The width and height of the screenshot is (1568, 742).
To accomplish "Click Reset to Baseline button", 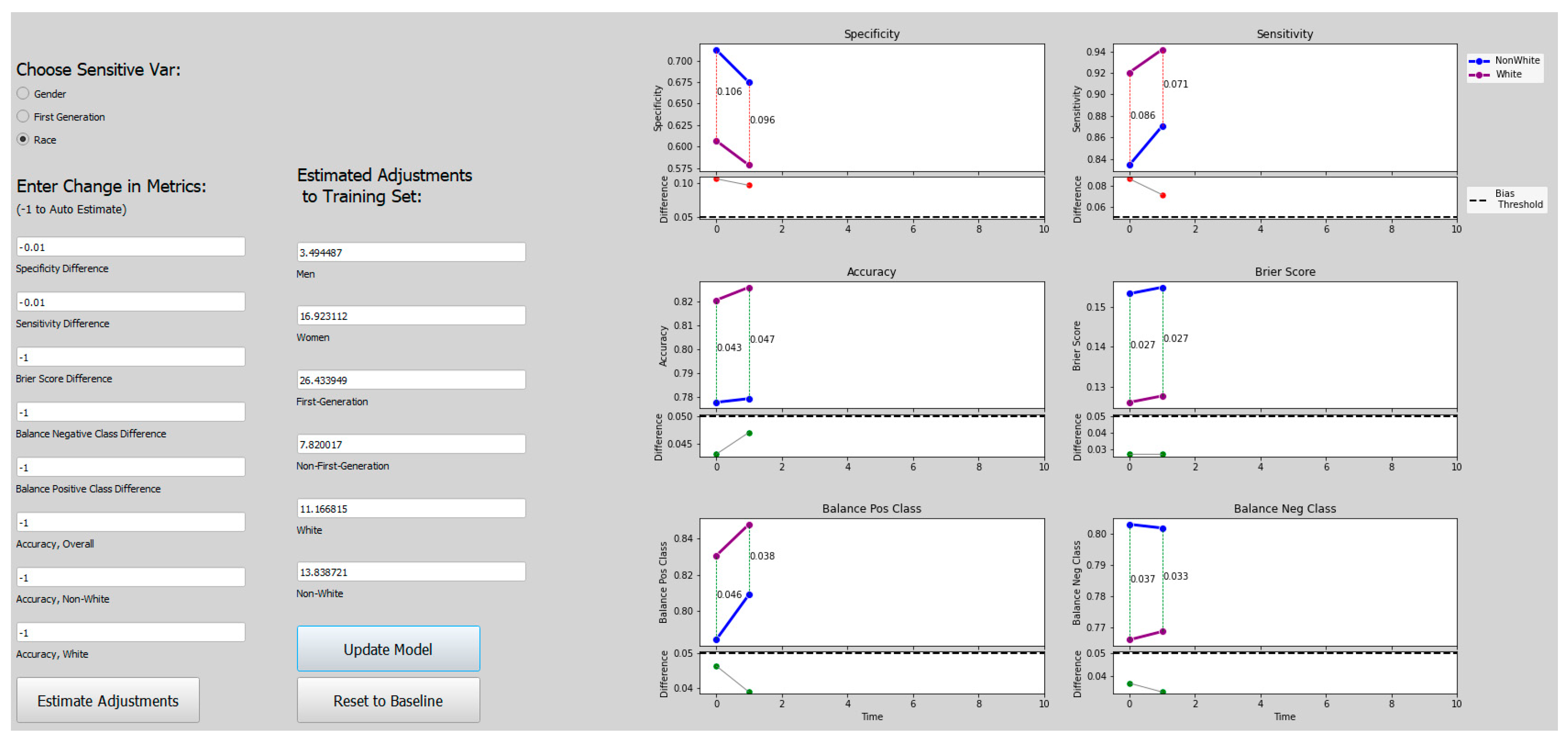I will tap(388, 700).
